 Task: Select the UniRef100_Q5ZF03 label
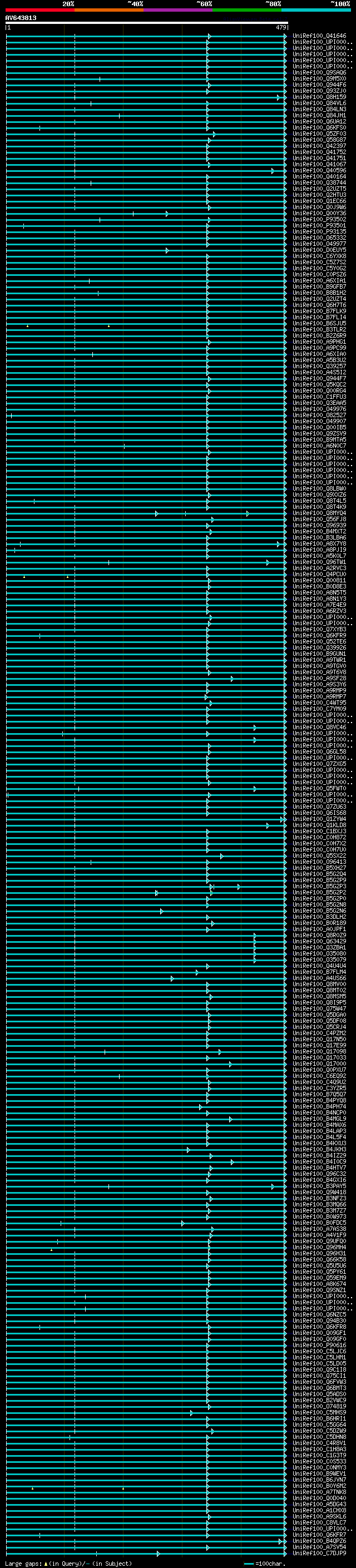[x=319, y=134]
